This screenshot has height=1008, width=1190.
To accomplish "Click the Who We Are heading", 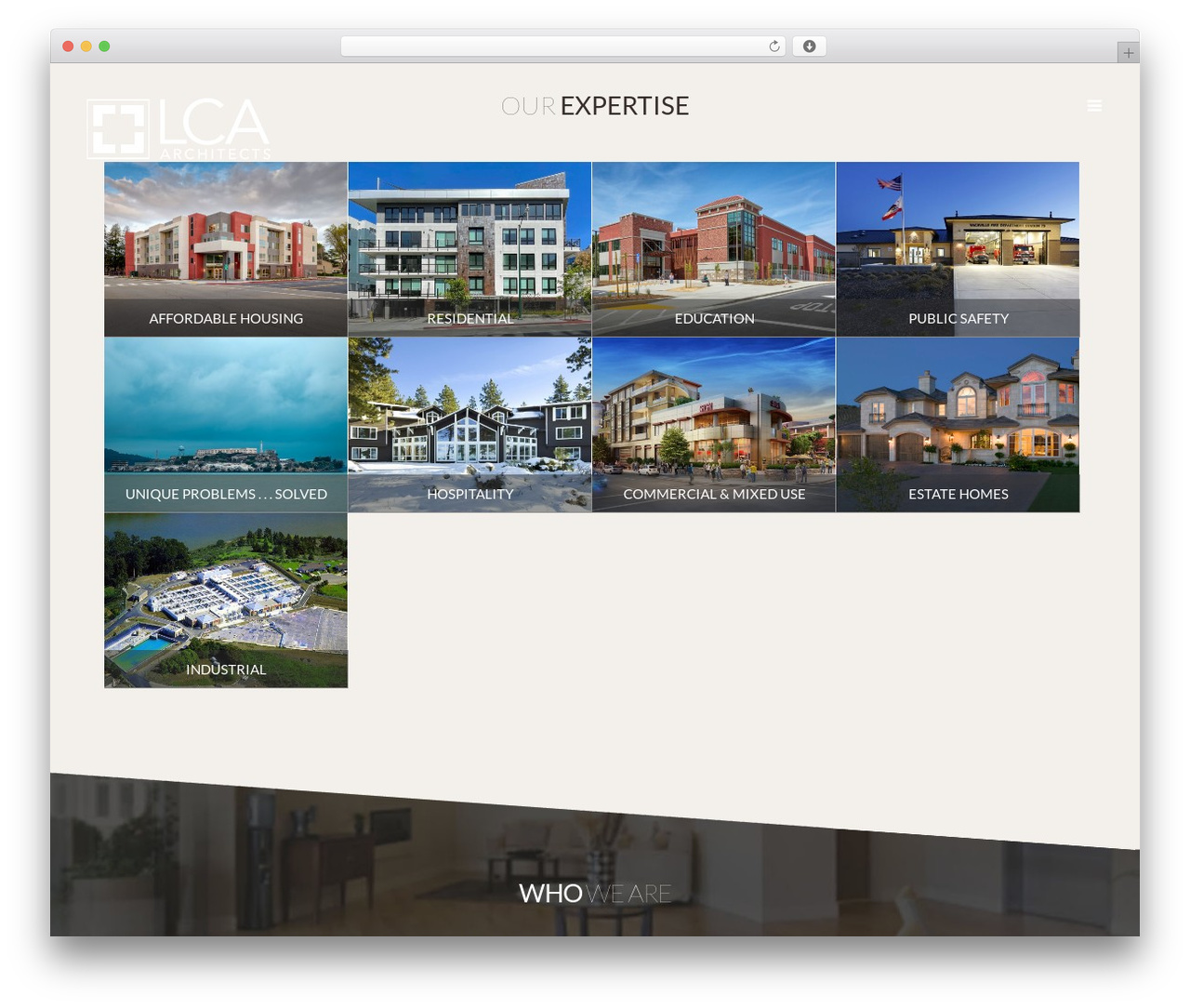I will pyautogui.click(x=595, y=894).
